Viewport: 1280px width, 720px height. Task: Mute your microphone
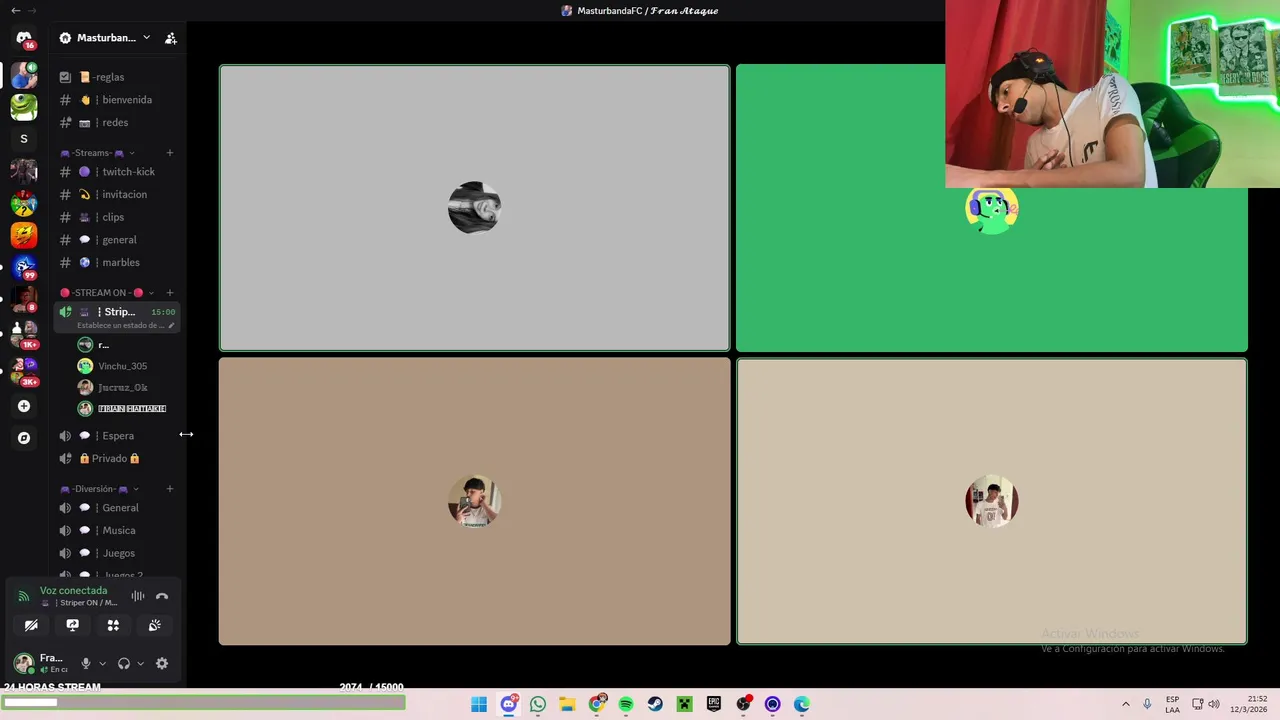pos(86,663)
